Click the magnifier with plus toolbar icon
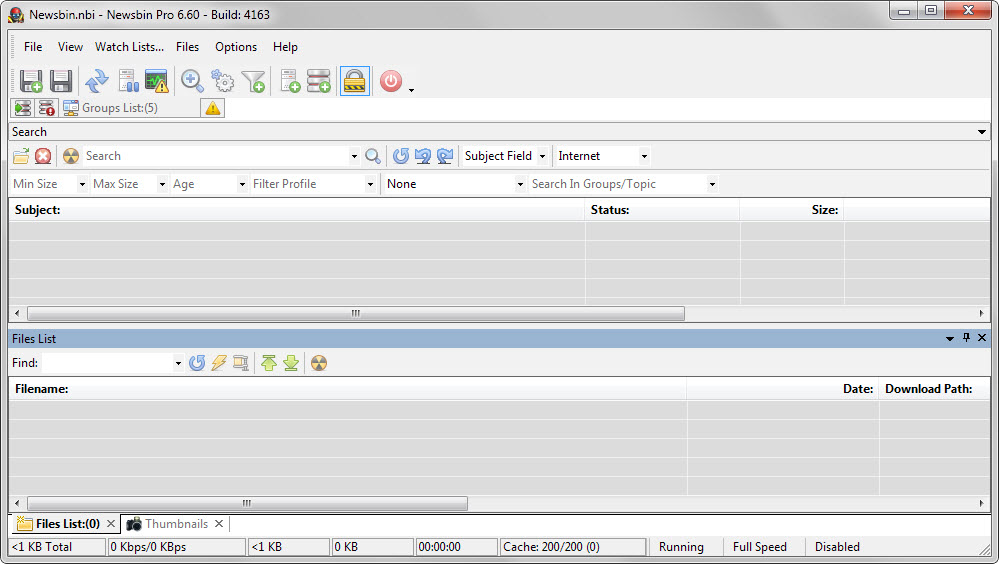Screen dimensions: 999x564 click(x=192, y=82)
